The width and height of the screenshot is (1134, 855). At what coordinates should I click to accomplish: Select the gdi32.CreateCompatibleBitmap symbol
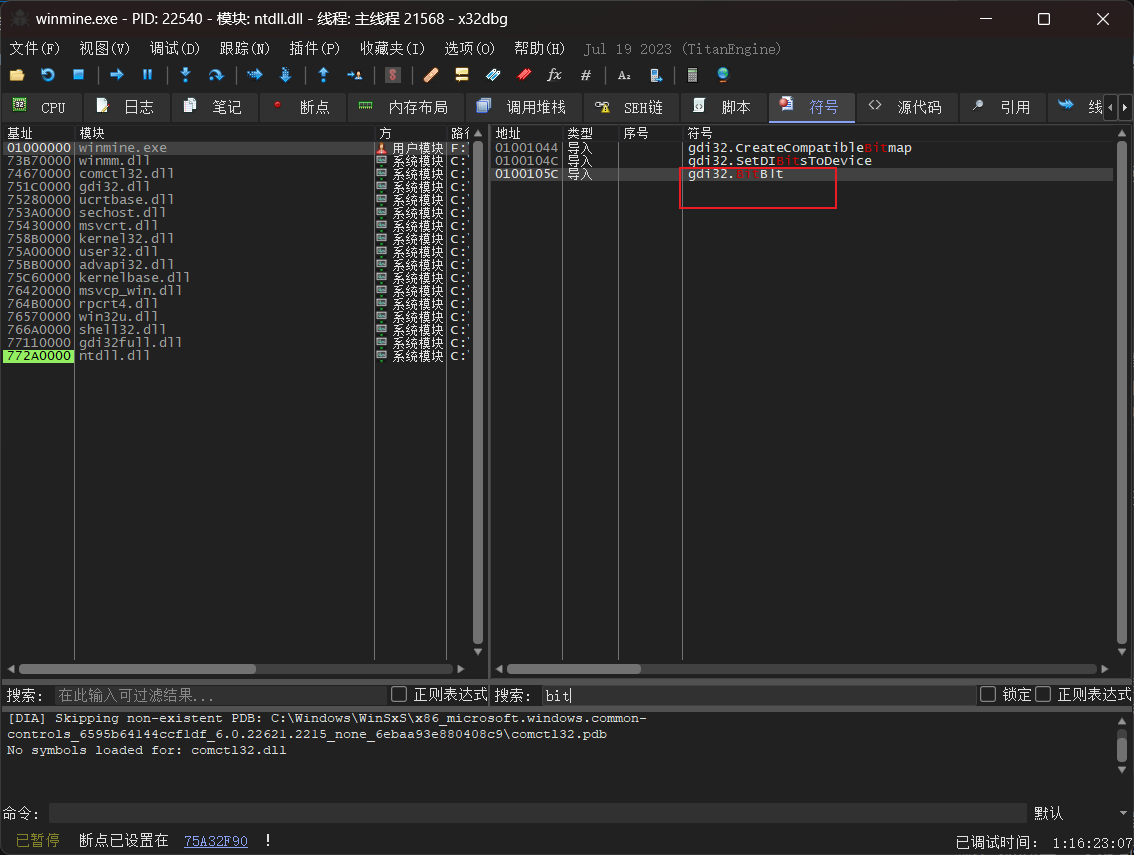click(802, 148)
